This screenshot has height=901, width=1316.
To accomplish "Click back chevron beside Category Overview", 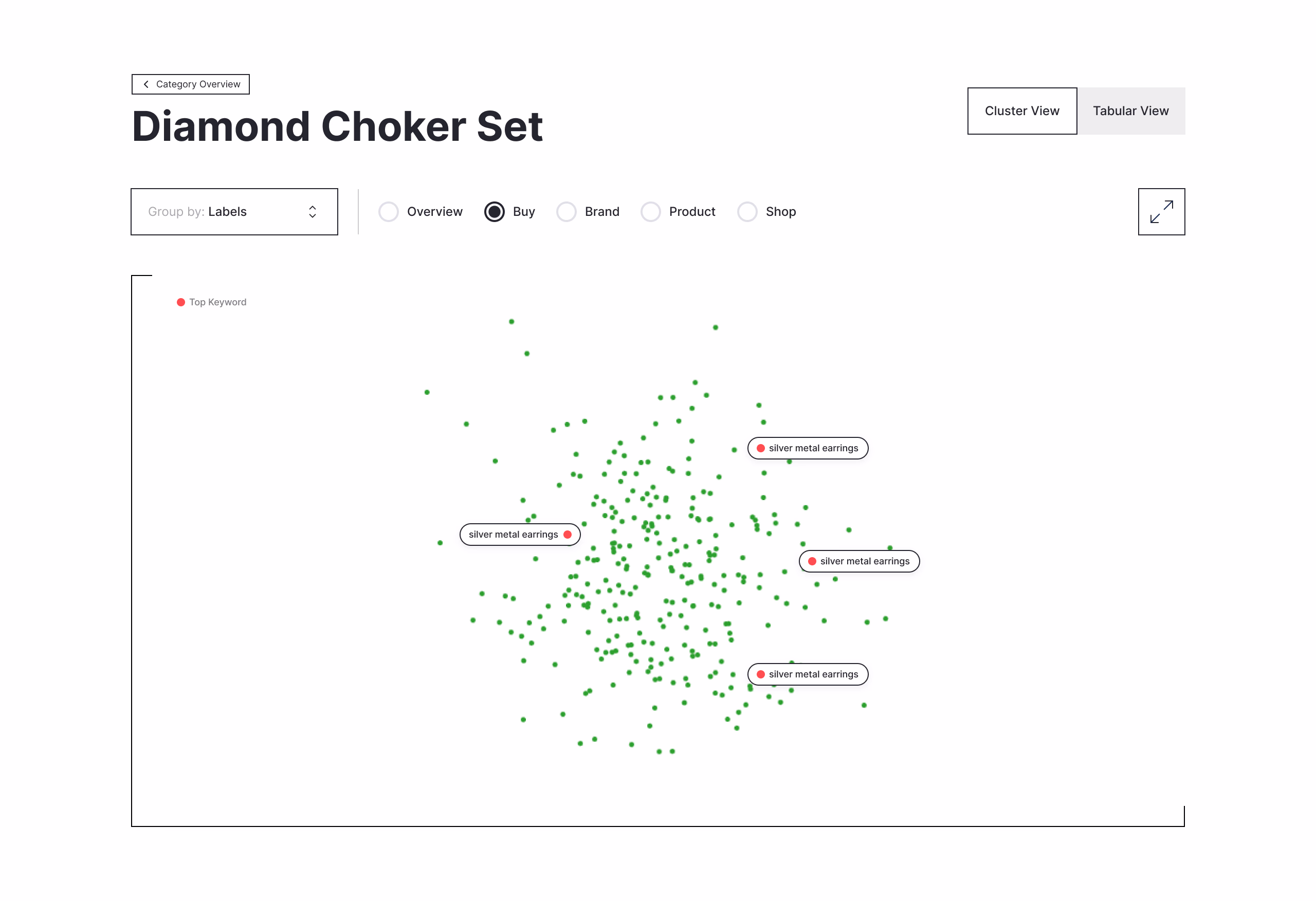I will [146, 84].
